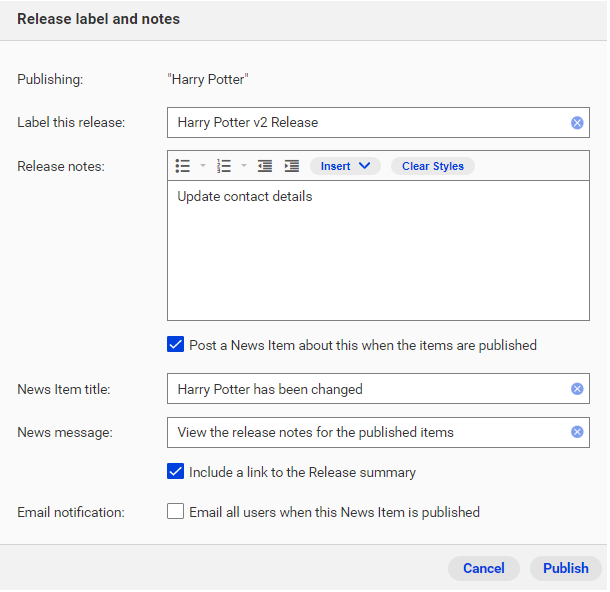610x592 pixels.
Task: Uncheck Post a News Item checkbox
Action: click(x=175, y=345)
